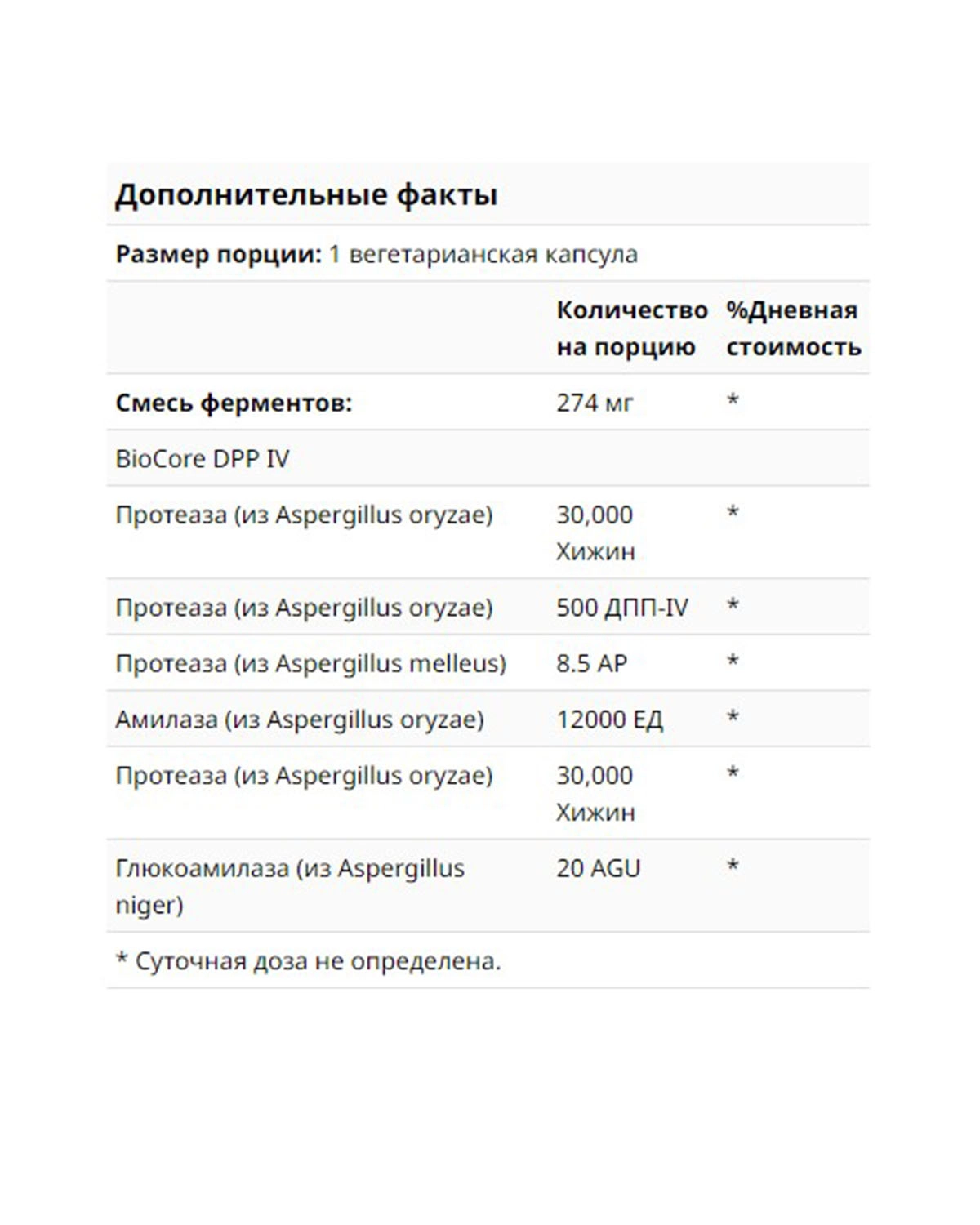
Task: Click the "Количество на порцию" column header
Action: point(631,328)
